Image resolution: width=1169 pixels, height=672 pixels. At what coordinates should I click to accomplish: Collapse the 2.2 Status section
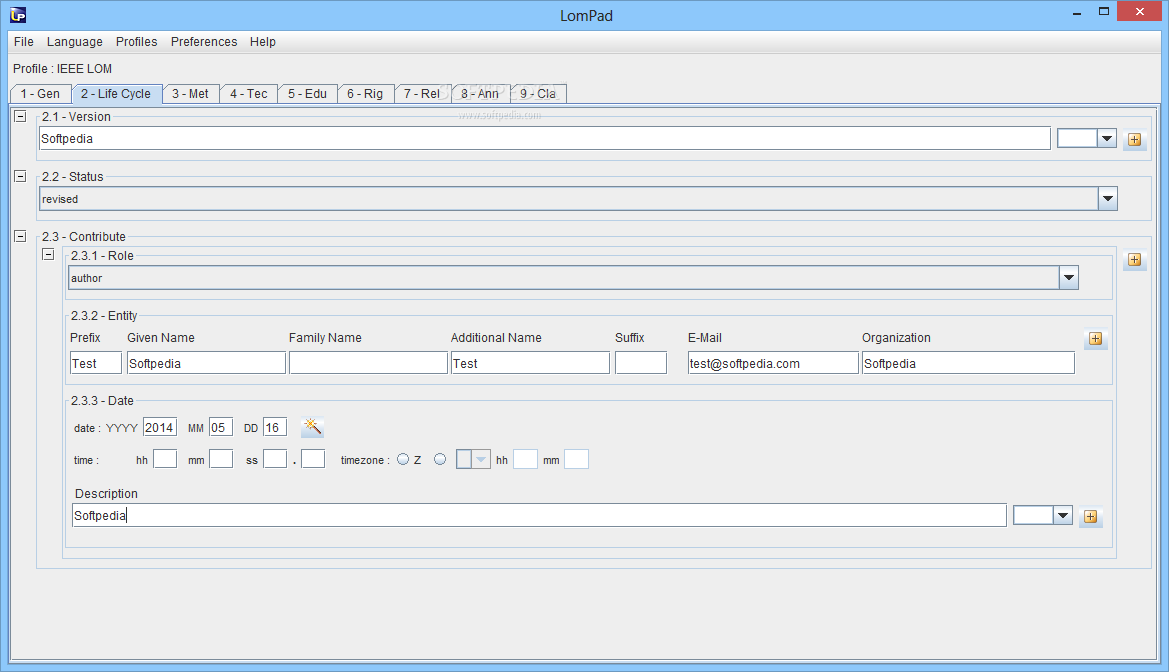point(20,176)
